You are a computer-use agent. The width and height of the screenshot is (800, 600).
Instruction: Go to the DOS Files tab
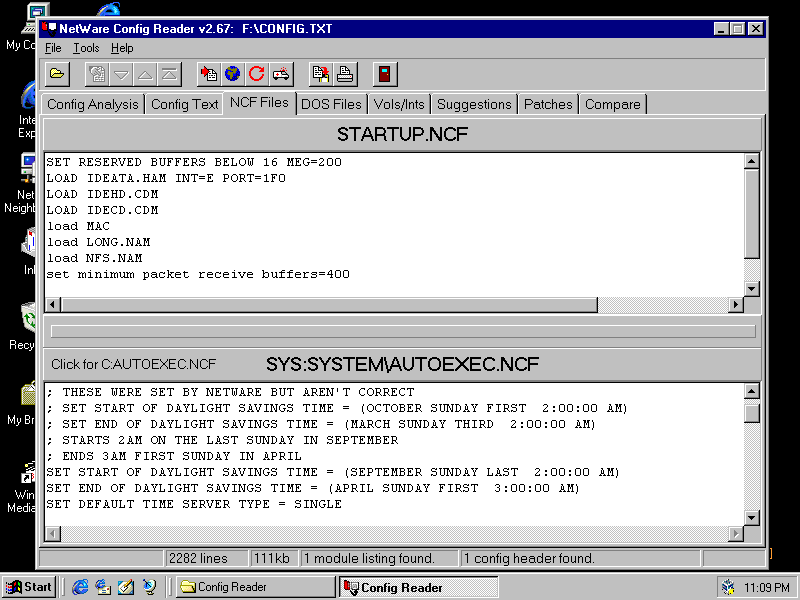331,104
